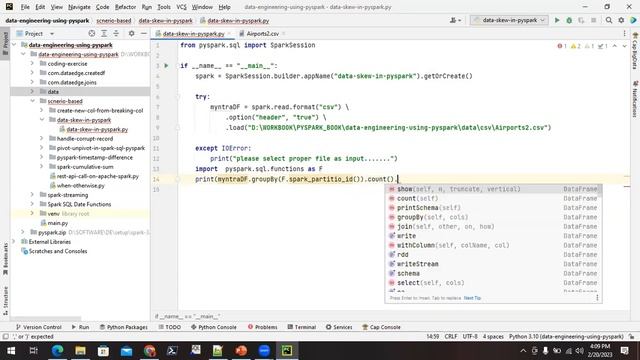Open Project panel options gear
The image size is (640, 360).
[x=131, y=33]
